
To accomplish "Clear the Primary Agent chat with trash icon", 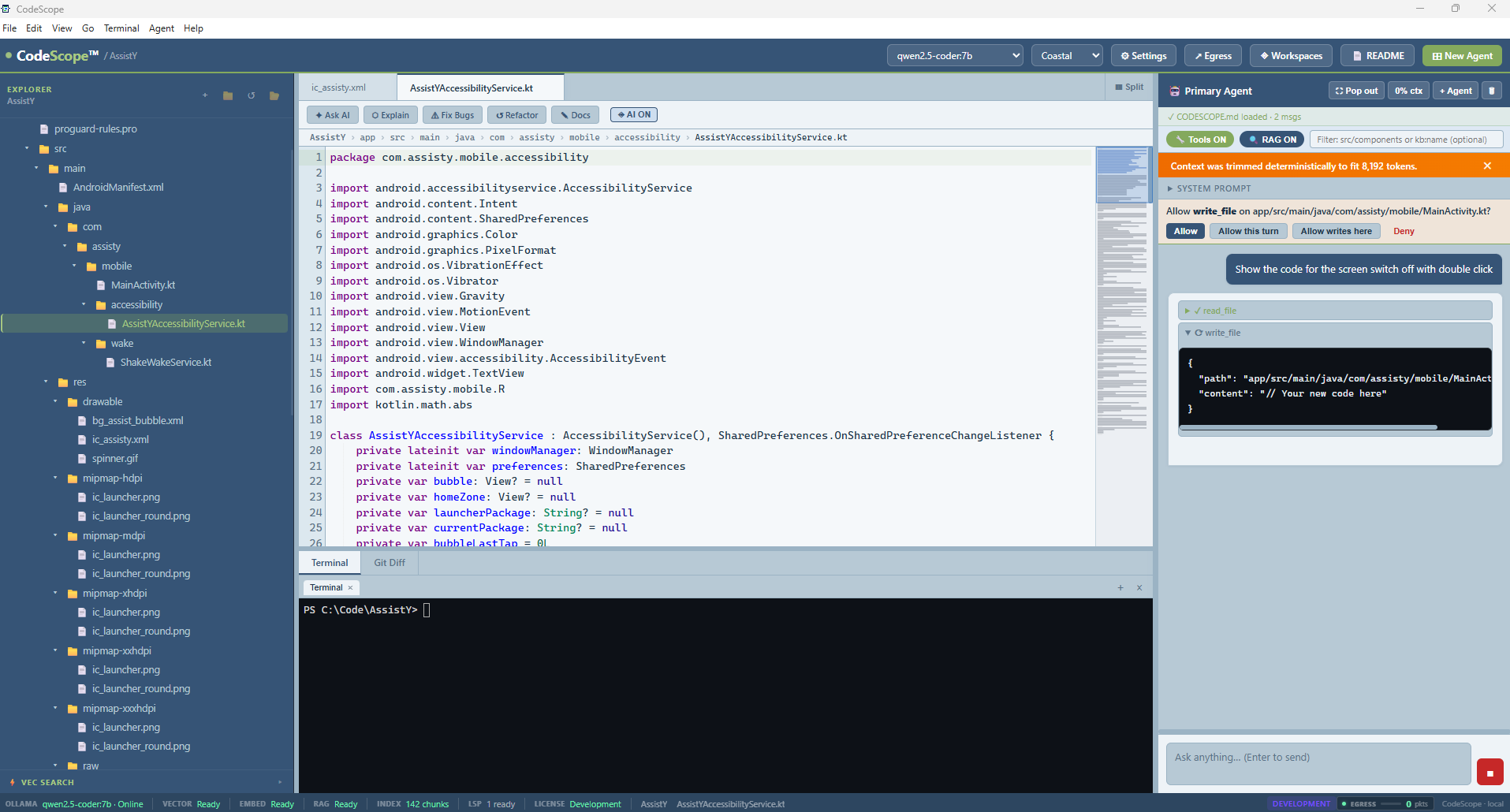I will [x=1492, y=91].
